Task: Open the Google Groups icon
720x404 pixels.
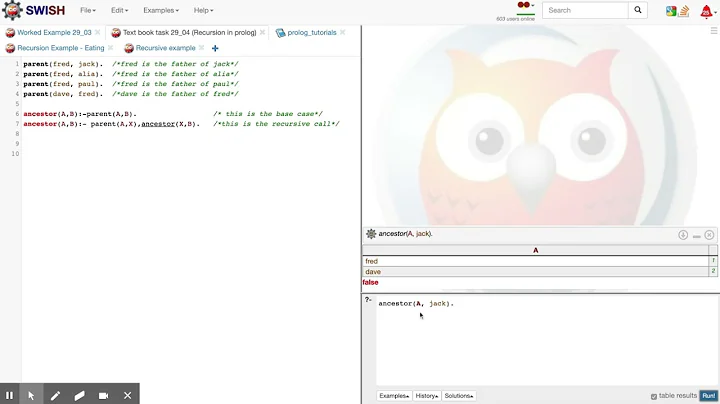Action: pyautogui.click(x=671, y=11)
